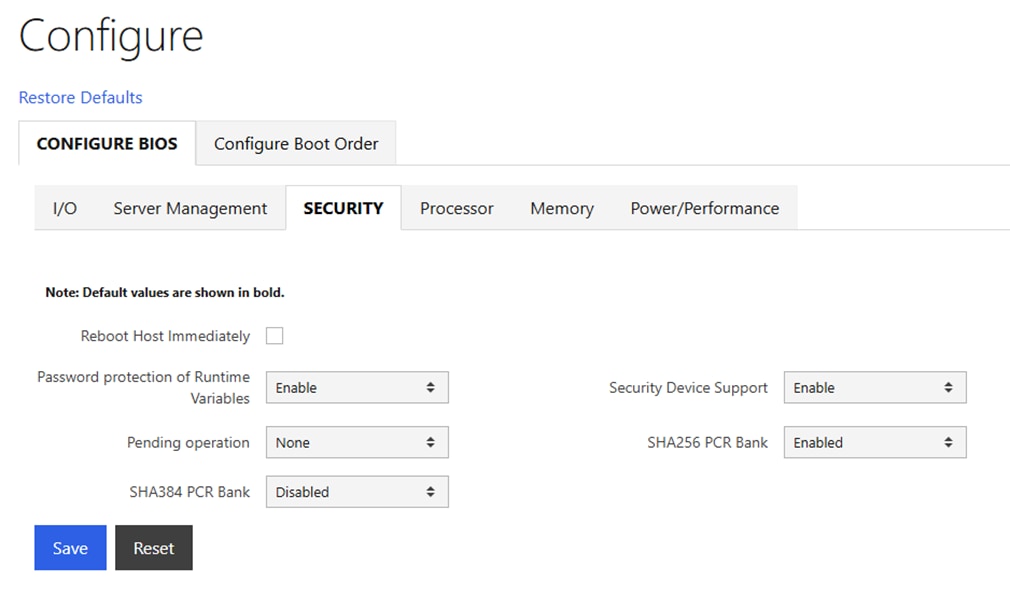Click arrow icon on Pending operation select
Image resolution: width=1010 pixels, height=609 pixels.
tap(430, 443)
